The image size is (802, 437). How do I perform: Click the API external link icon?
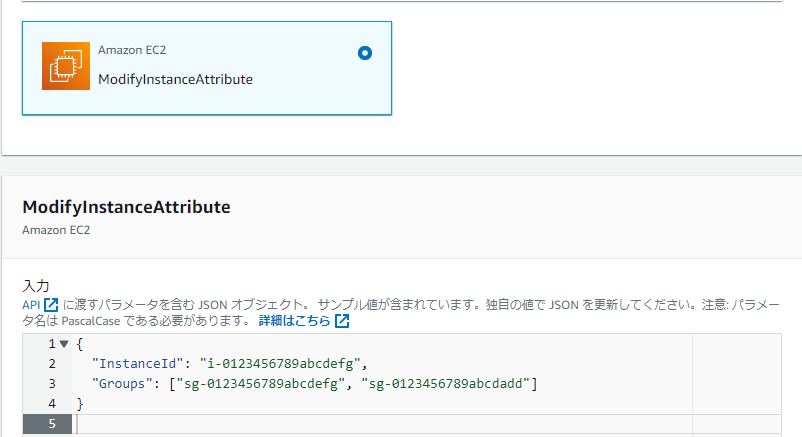[x=51, y=305]
